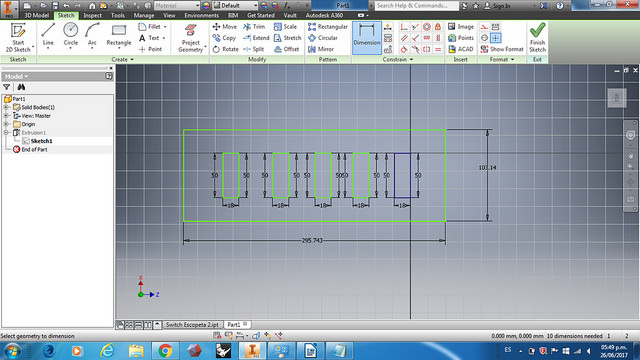Switch to the 3D Model ribbon tab
This screenshot has height=360, width=640.
click(x=36, y=16)
